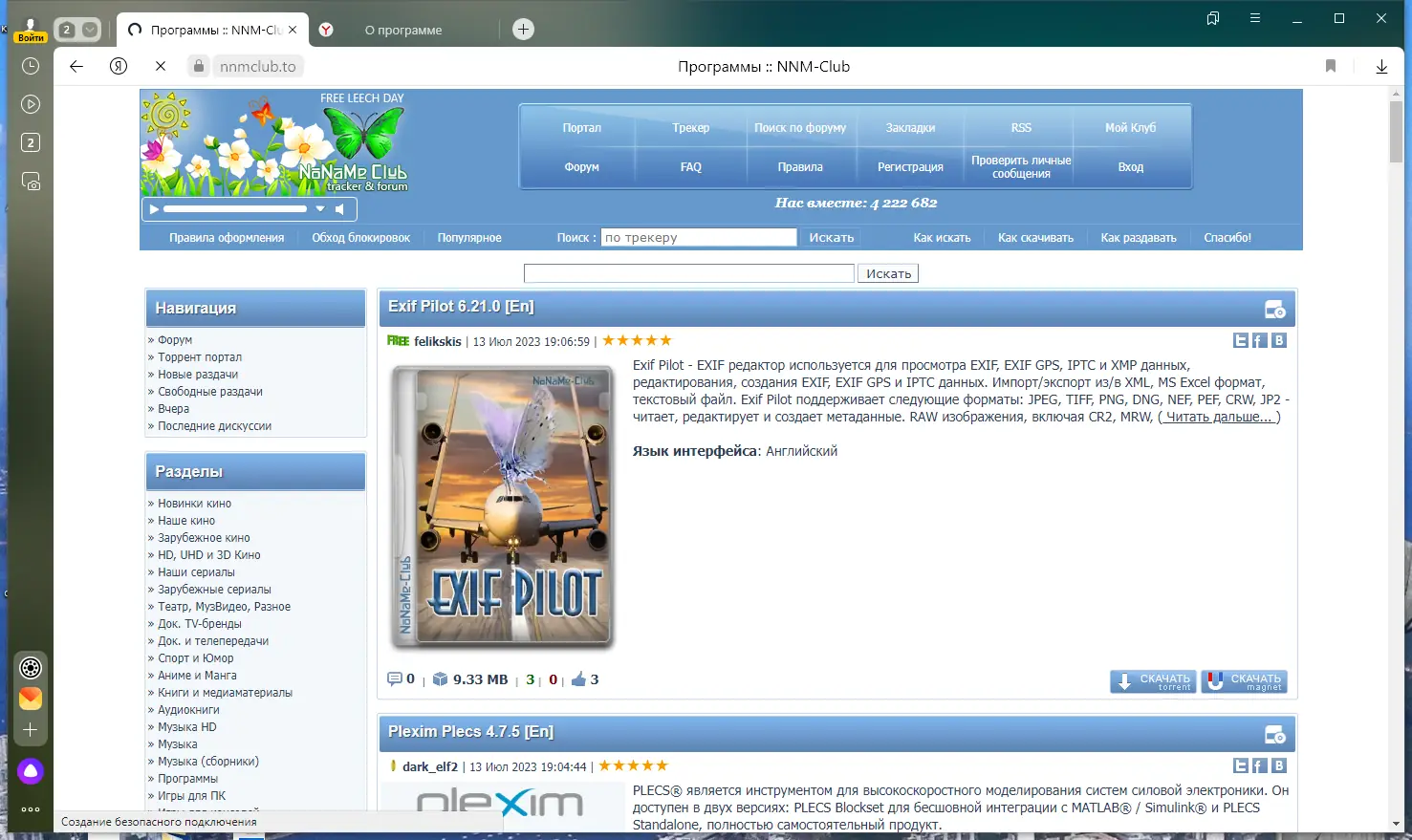Expand the tab group dropdown arrow

[x=90, y=30]
